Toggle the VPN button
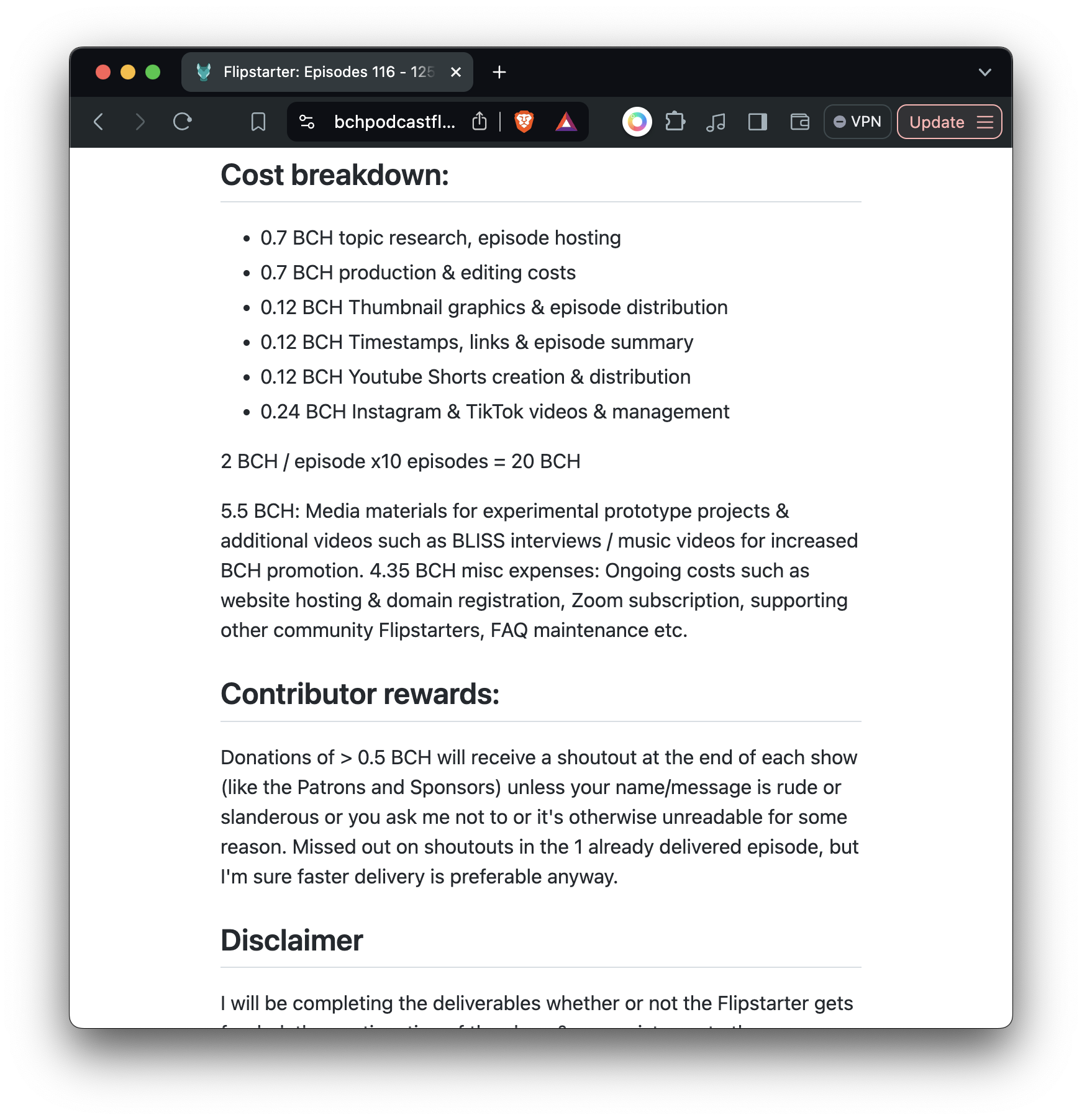 coord(857,122)
